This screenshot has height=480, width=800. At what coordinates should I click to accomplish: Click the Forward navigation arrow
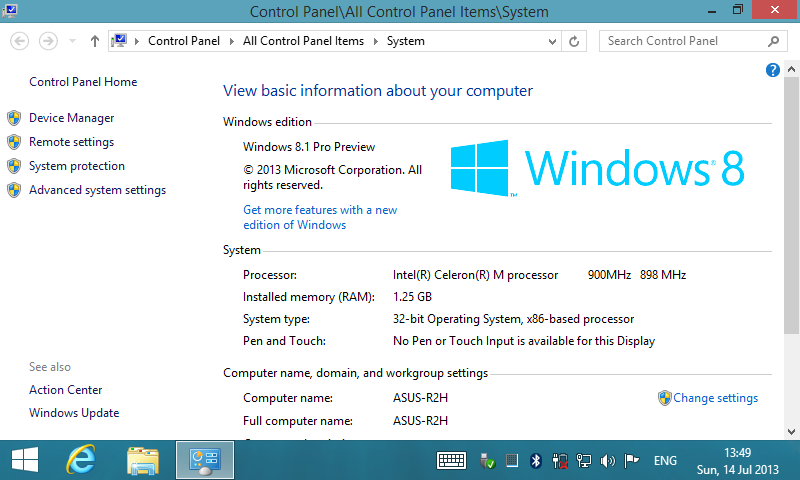pos(48,41)
